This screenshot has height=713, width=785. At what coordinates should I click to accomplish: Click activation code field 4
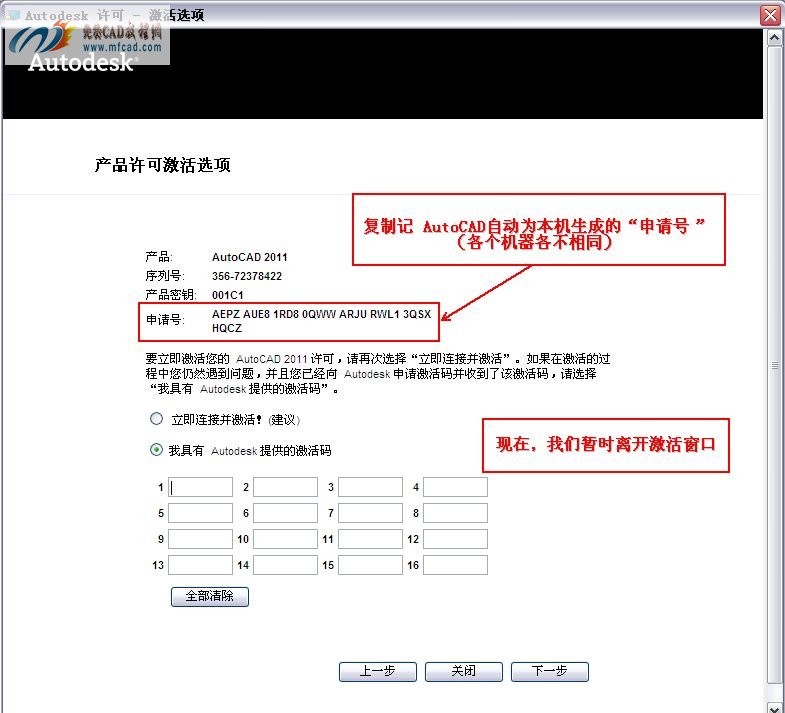[x=456, y=487]
